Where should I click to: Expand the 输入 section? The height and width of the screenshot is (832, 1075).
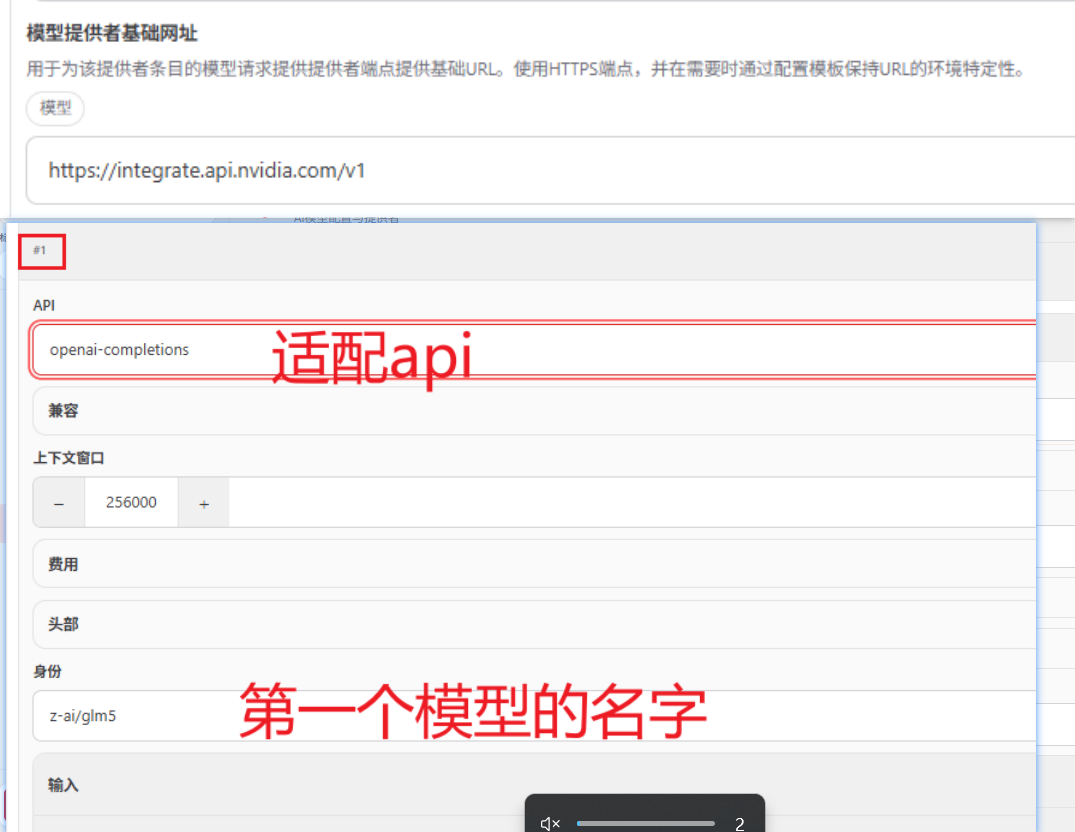click(x=63, y=785)
